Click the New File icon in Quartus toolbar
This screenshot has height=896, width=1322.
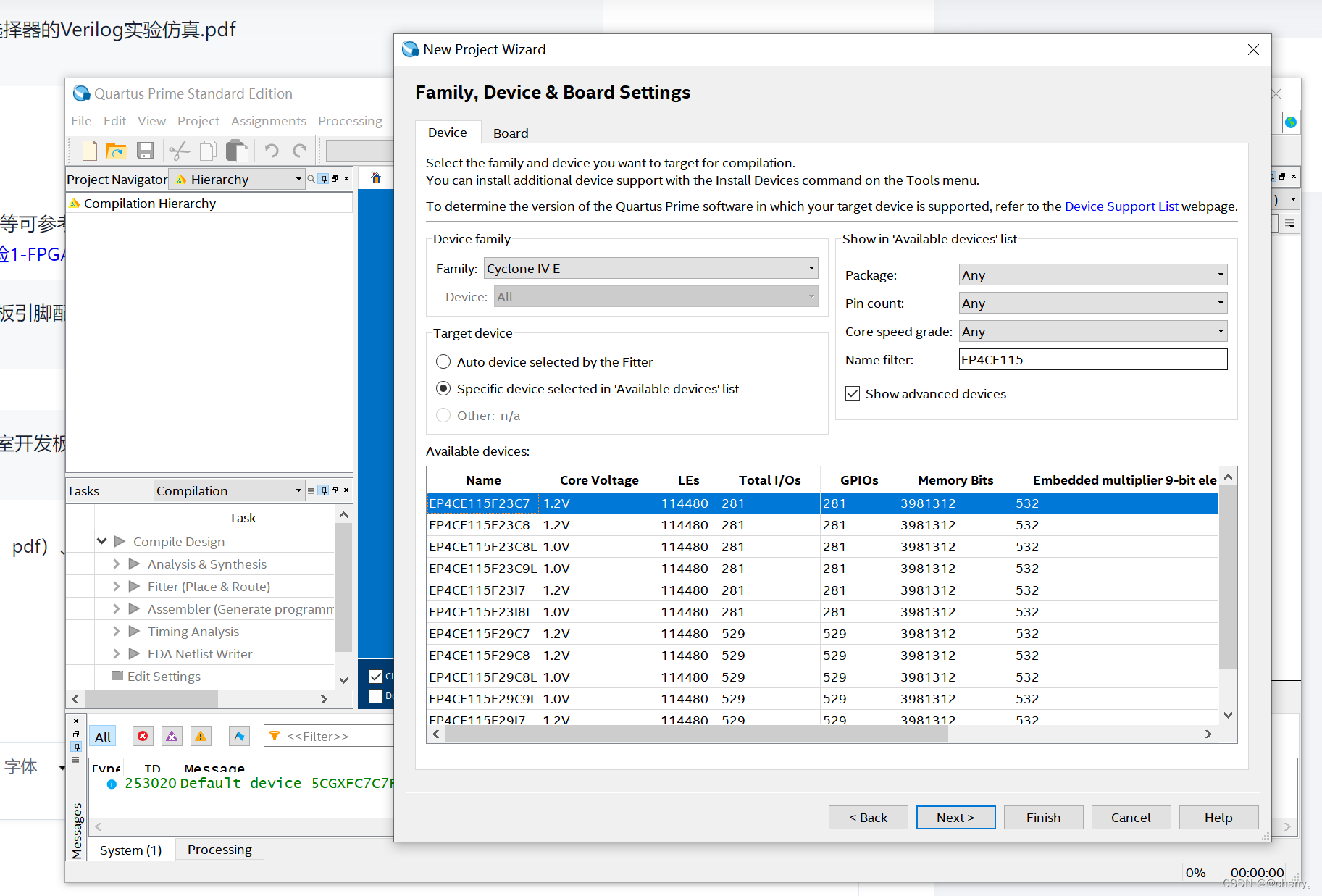[90, 151]
